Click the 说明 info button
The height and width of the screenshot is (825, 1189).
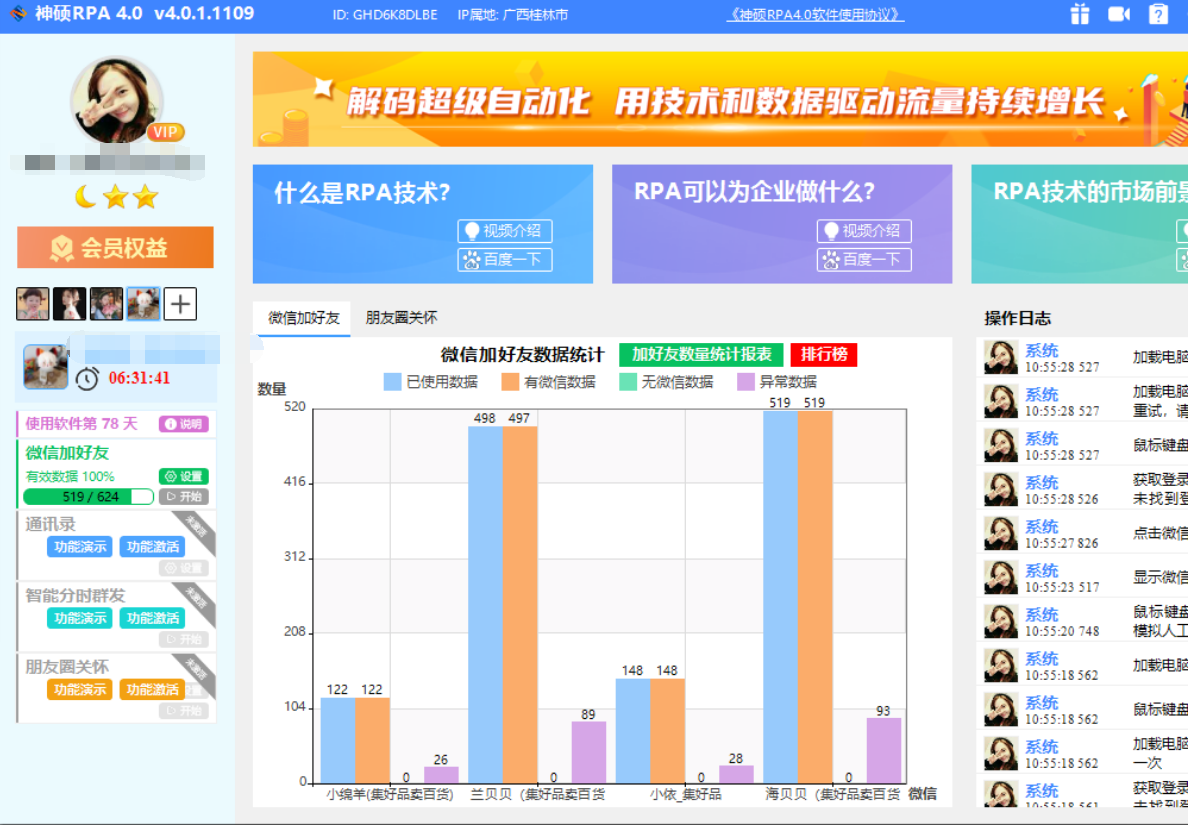(184, 424)
